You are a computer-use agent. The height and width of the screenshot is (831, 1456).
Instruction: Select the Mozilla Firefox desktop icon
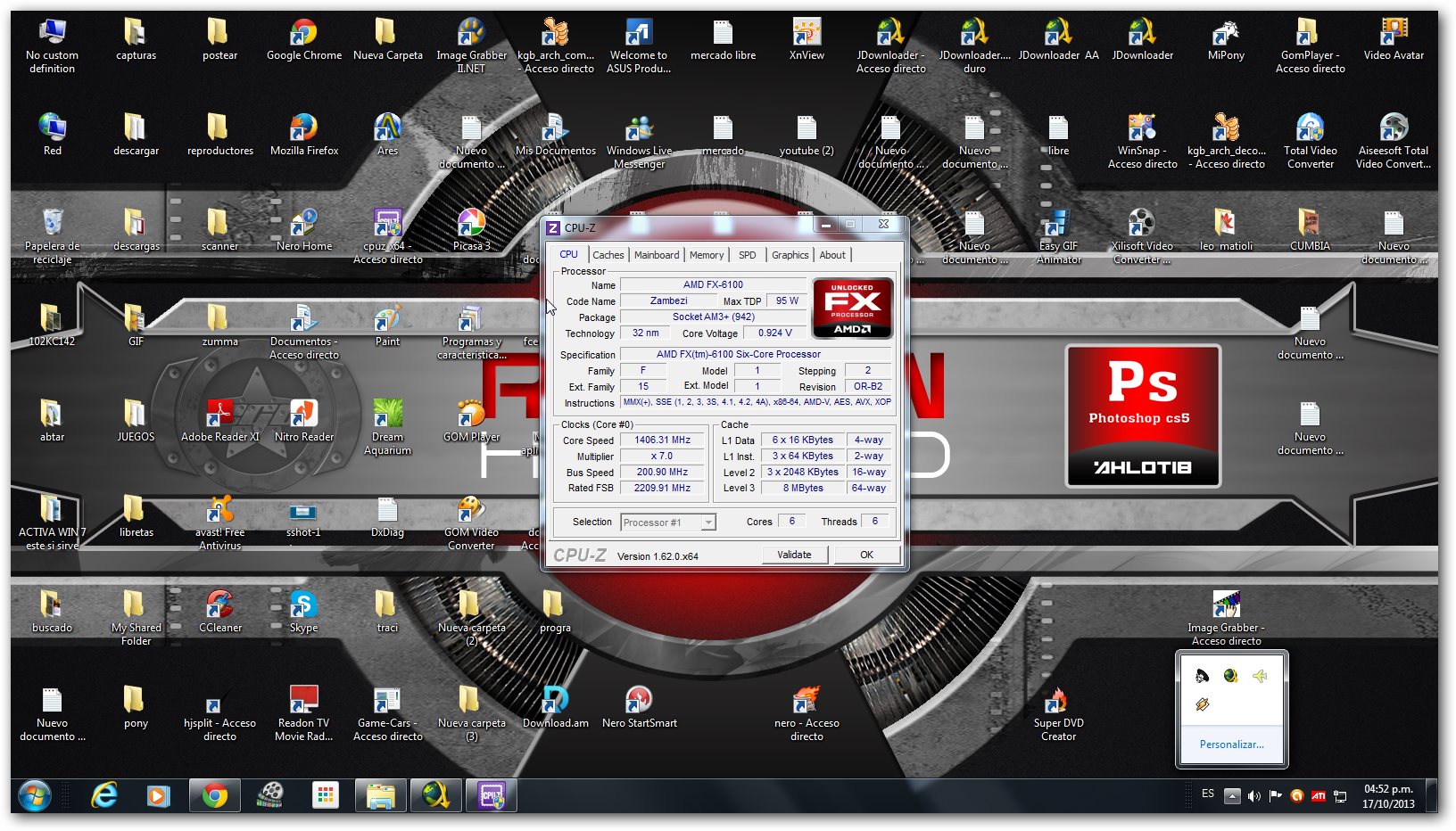point(304,136)
